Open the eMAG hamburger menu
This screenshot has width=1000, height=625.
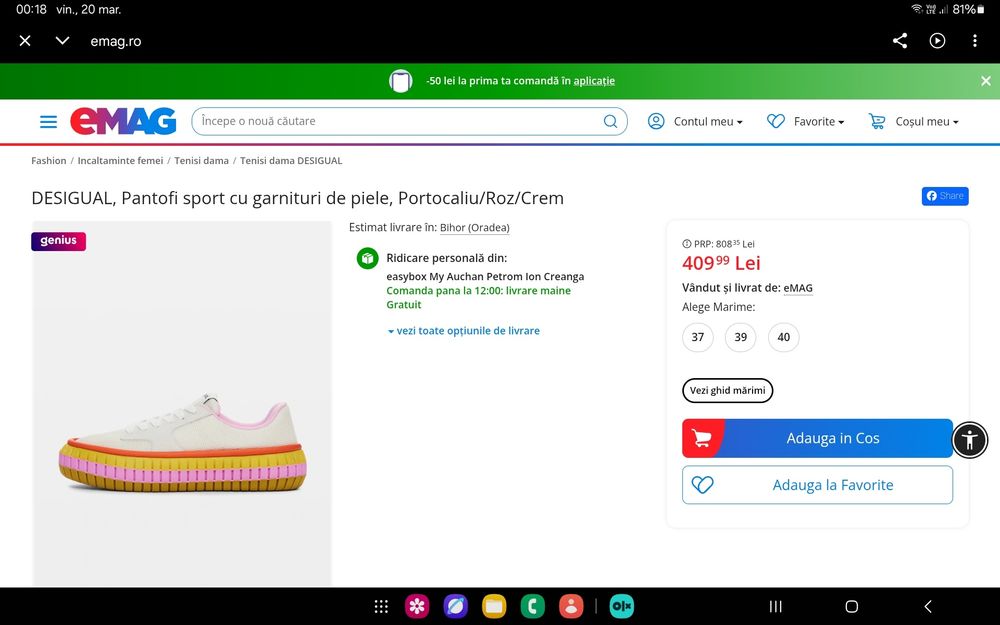coord(48,121)
